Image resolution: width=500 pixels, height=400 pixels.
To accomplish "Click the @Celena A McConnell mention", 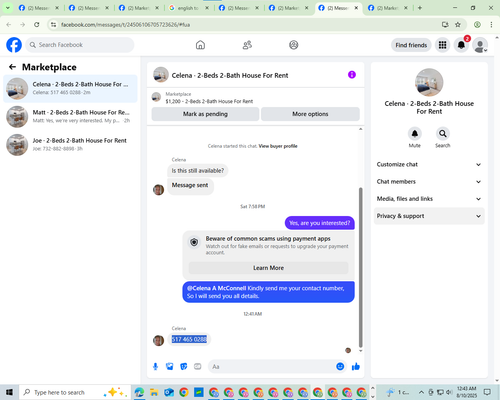I will pos(216,288).
